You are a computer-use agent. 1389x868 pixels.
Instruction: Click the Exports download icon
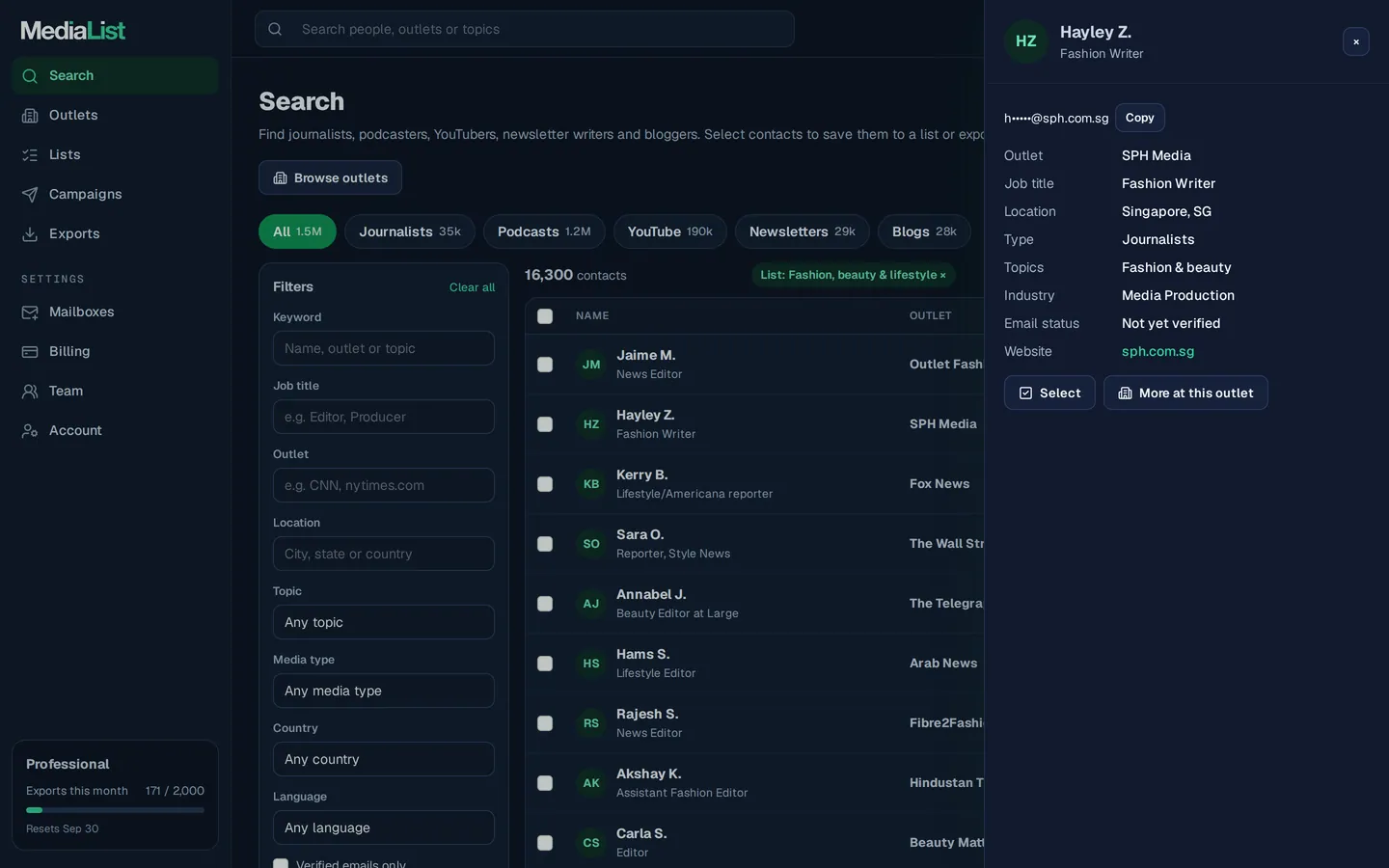[30, 234]
